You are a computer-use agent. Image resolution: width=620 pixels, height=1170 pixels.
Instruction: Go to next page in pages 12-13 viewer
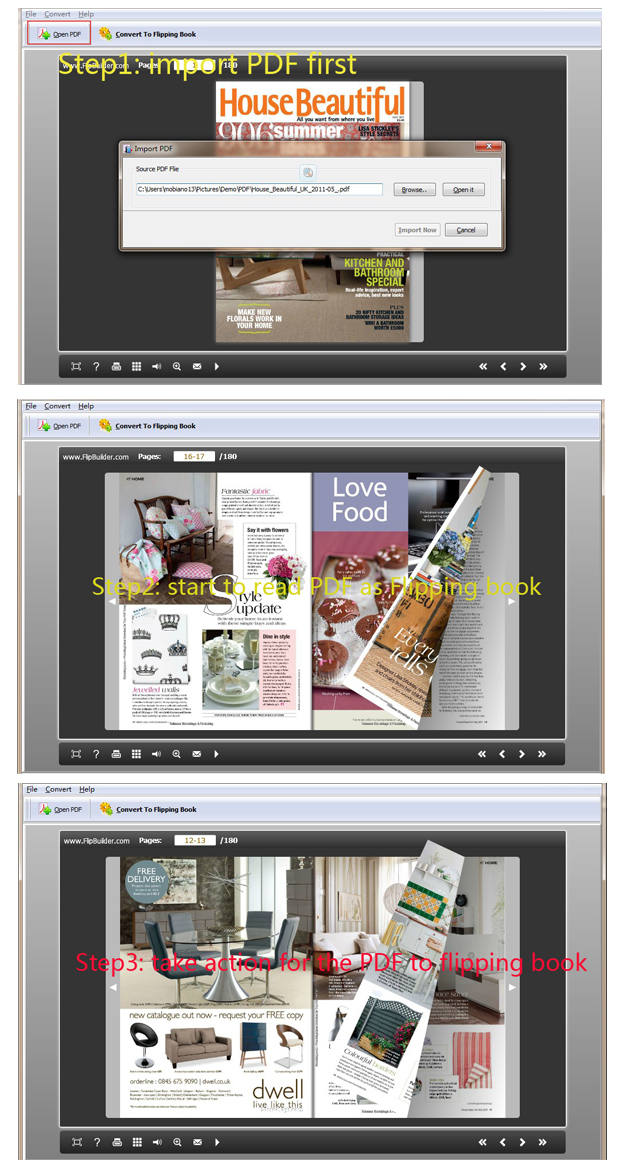point(523,1142)
